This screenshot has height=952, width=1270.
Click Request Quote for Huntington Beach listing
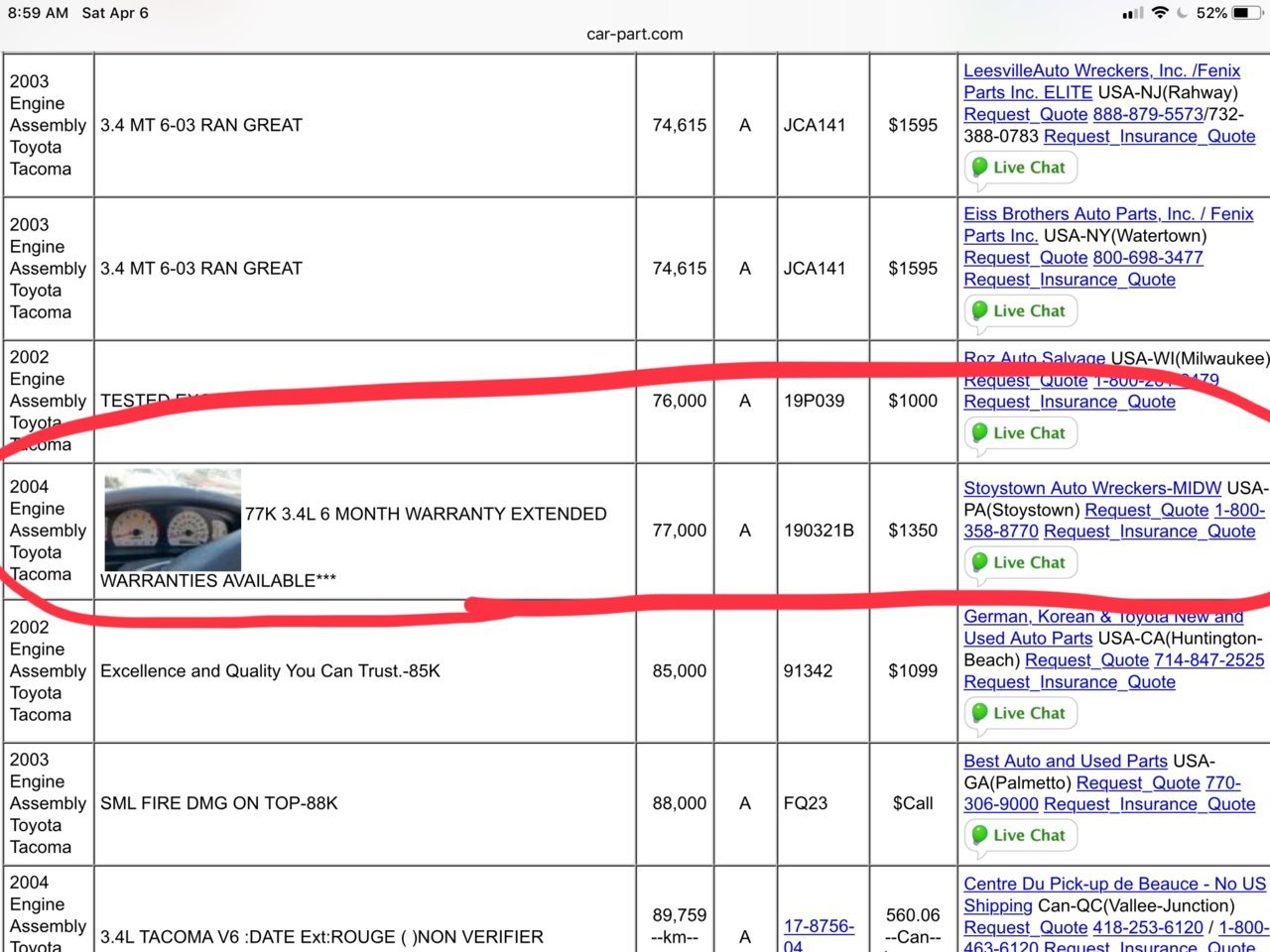[x=1086, y=660]
